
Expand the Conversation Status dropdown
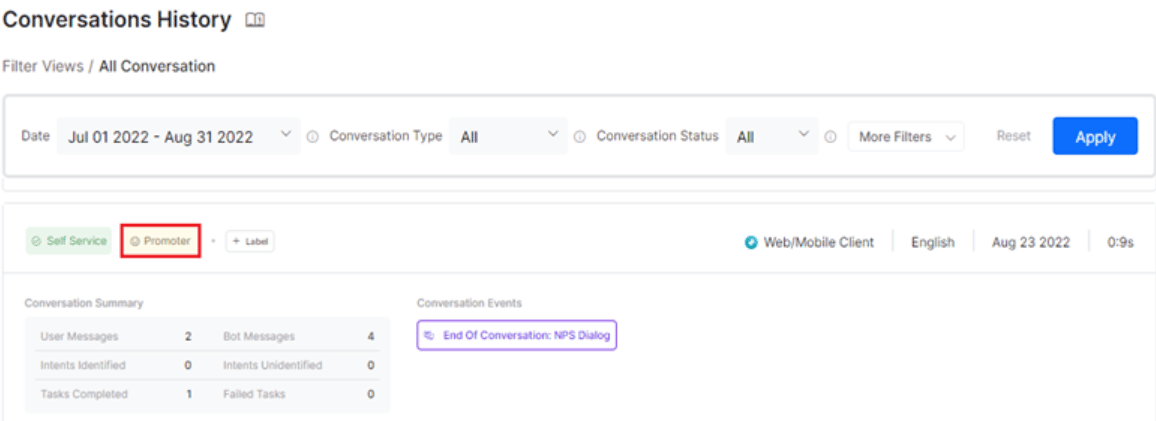click(x=772, y=136)
